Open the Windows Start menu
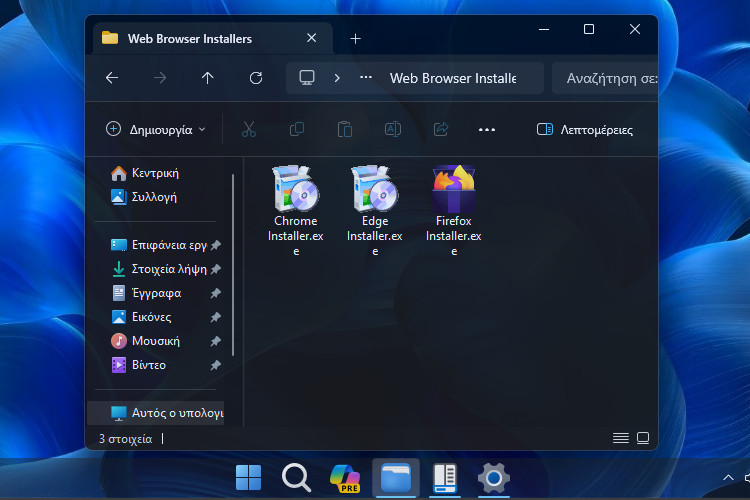750x500 pixels. click(249, 478)
